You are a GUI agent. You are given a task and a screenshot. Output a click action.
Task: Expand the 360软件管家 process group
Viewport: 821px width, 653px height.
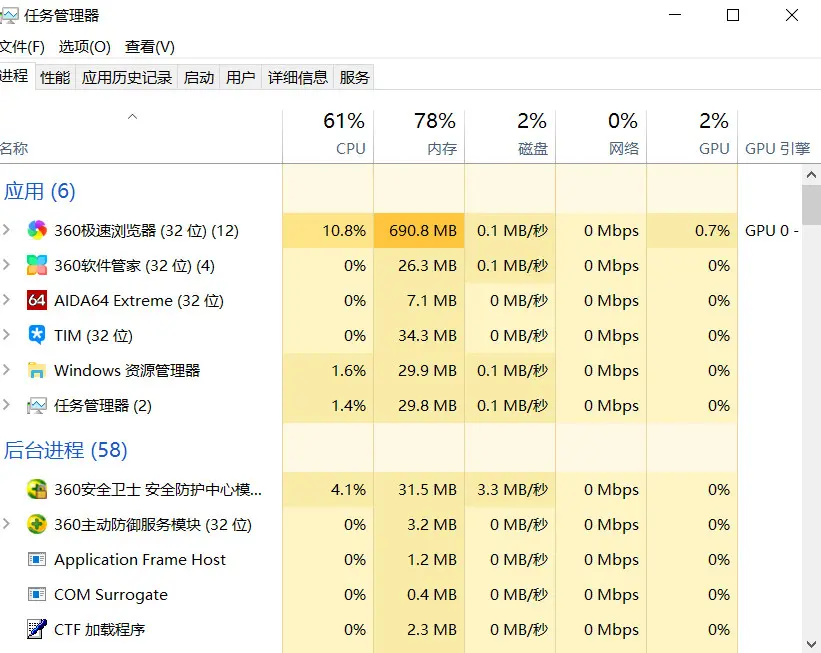[6, 265]
